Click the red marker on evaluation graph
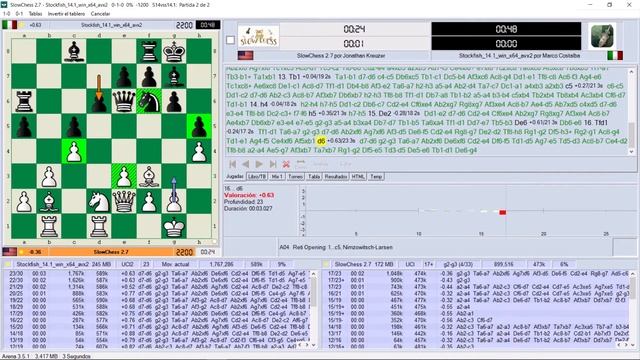Screen dimensions: 640x360 coord(502,212)
